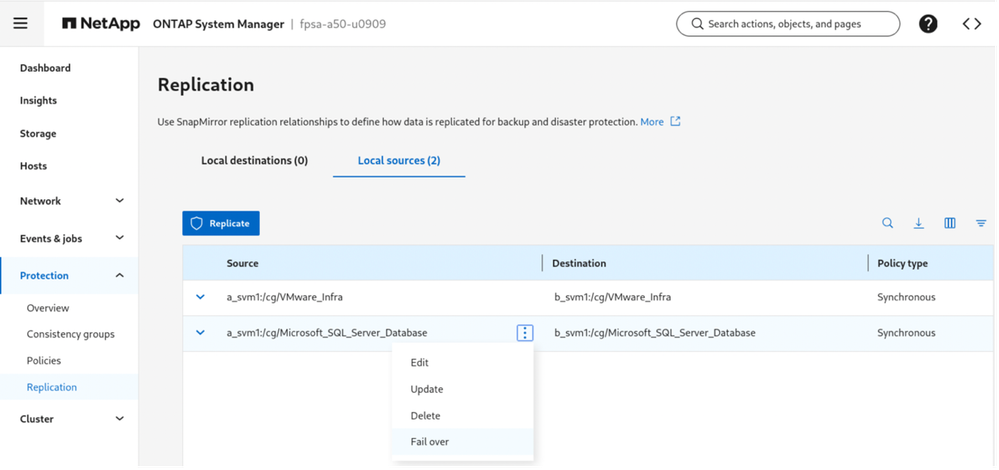Sort by the Destination column header
Image resolution: width=999 pixels, height=470 pixels.
(579, 263)
